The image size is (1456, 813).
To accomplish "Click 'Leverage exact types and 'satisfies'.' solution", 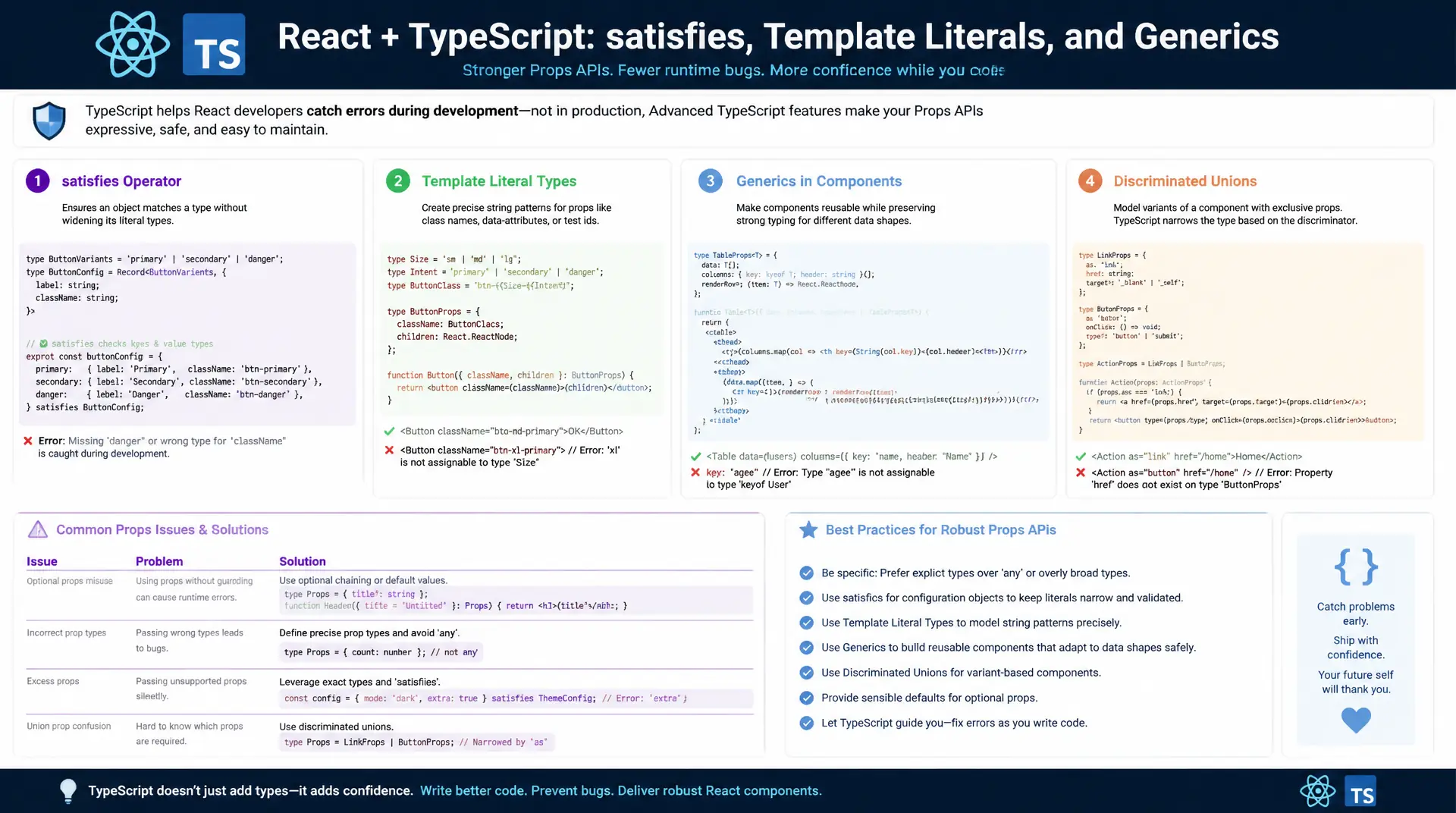I will tap(359, 682).
